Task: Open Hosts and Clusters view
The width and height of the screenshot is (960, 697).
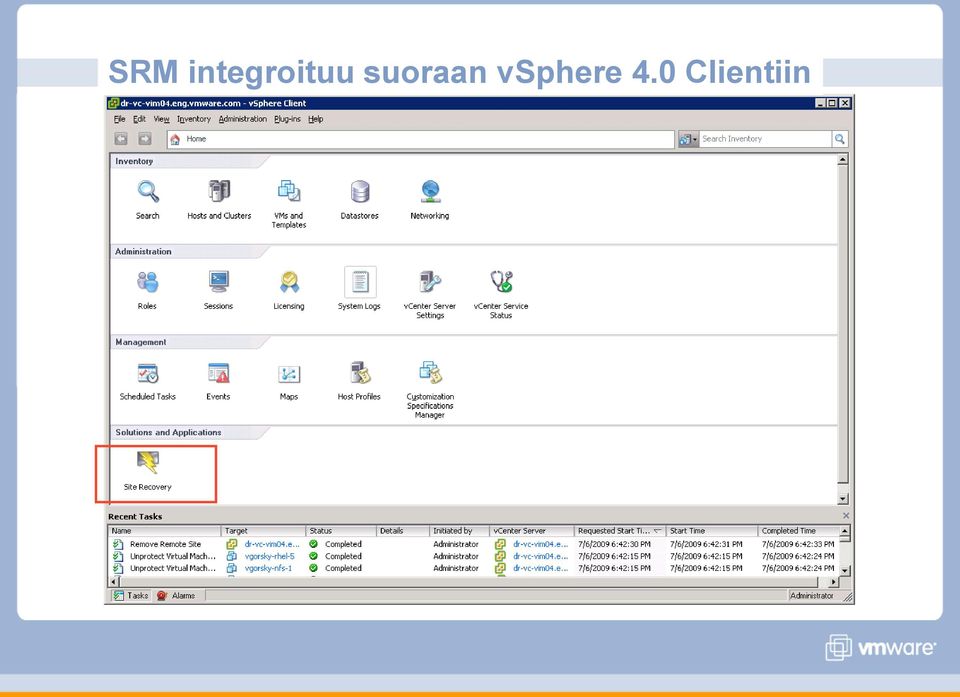Action: 219,199
